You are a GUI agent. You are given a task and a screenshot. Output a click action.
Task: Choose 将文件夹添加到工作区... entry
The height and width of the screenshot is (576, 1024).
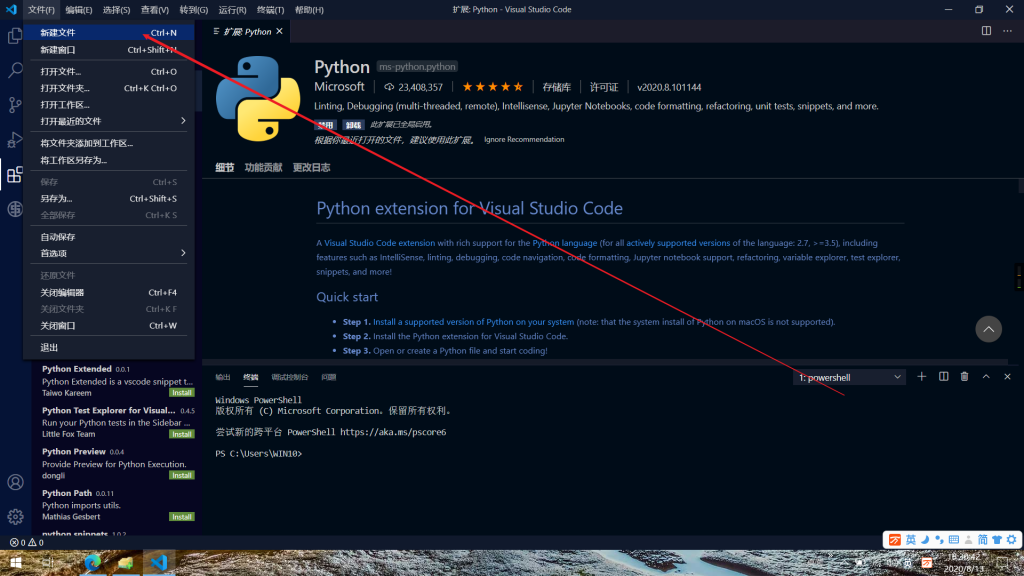(x=108, y=143)
